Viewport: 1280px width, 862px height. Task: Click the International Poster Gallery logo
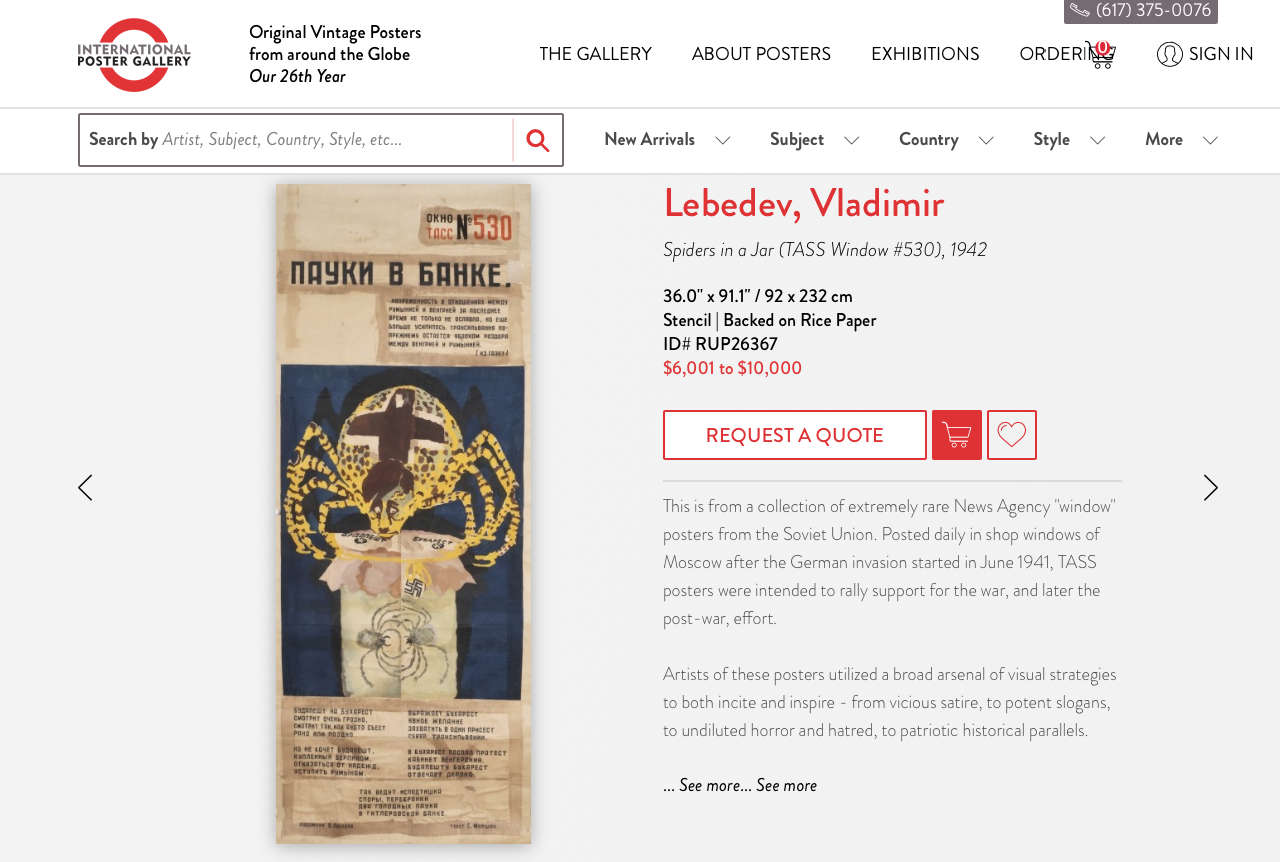click(x=134, y=55)
